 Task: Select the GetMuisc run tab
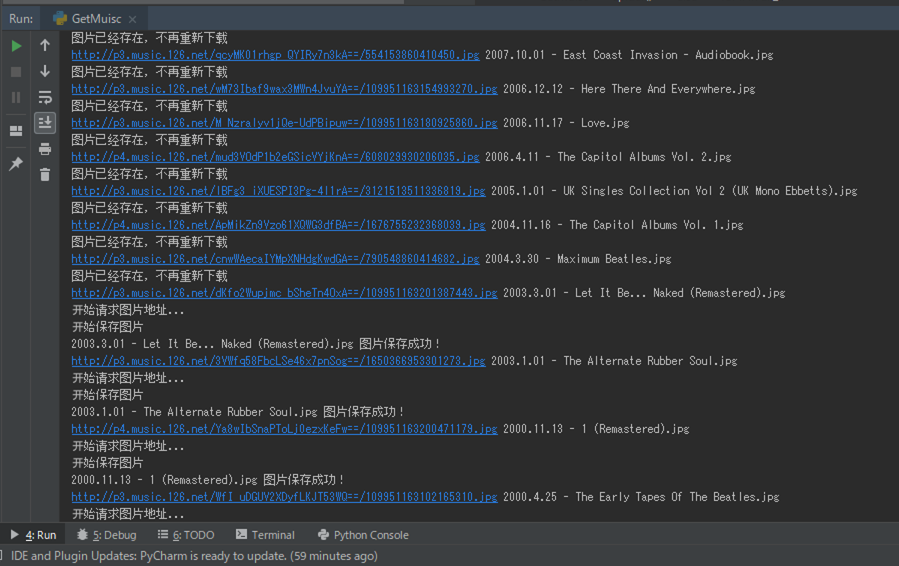point(95,19)
